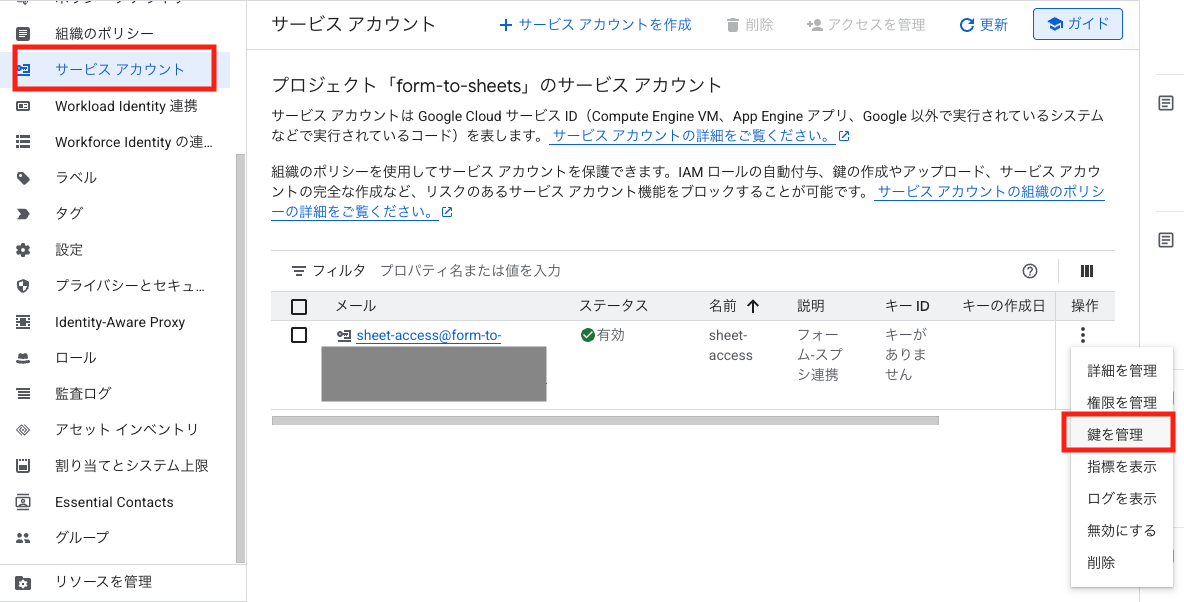Choose 無効にする in the actions menu
Screen dimensions: 1184x602
(x=1121, y=531)
